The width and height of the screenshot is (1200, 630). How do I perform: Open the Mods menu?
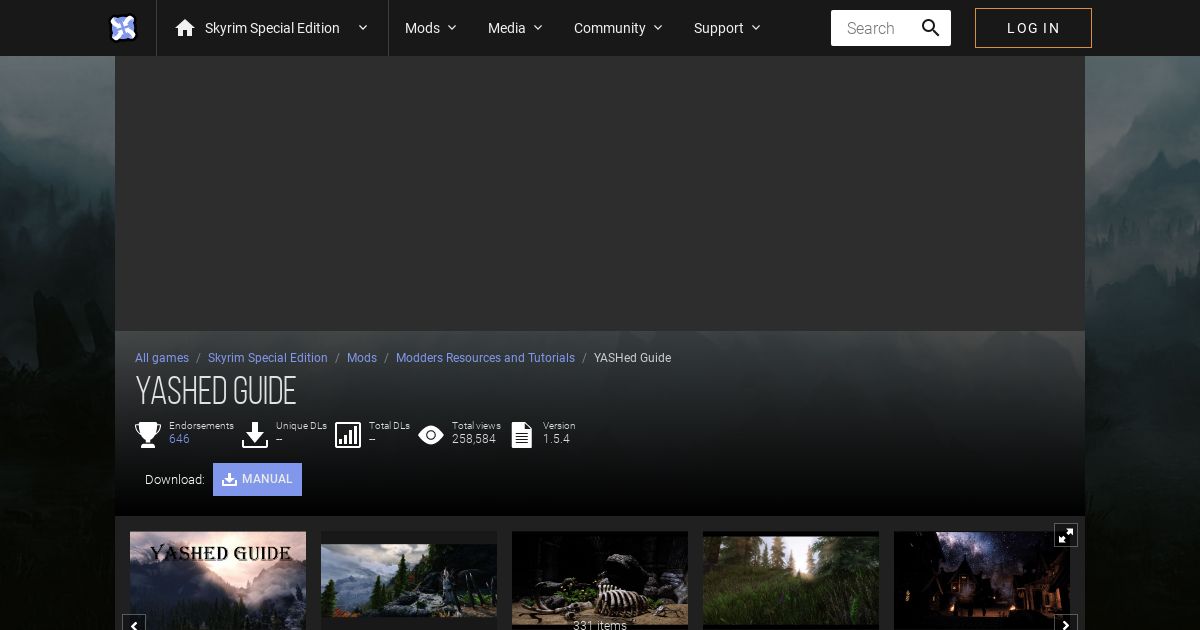pos(431,28)
